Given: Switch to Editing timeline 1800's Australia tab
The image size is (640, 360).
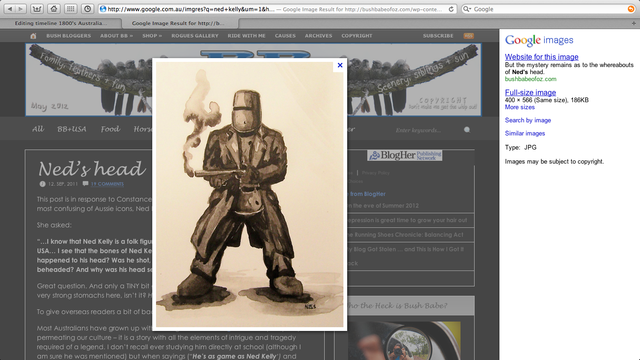Looking at the screenshot, I should point(61,23).
